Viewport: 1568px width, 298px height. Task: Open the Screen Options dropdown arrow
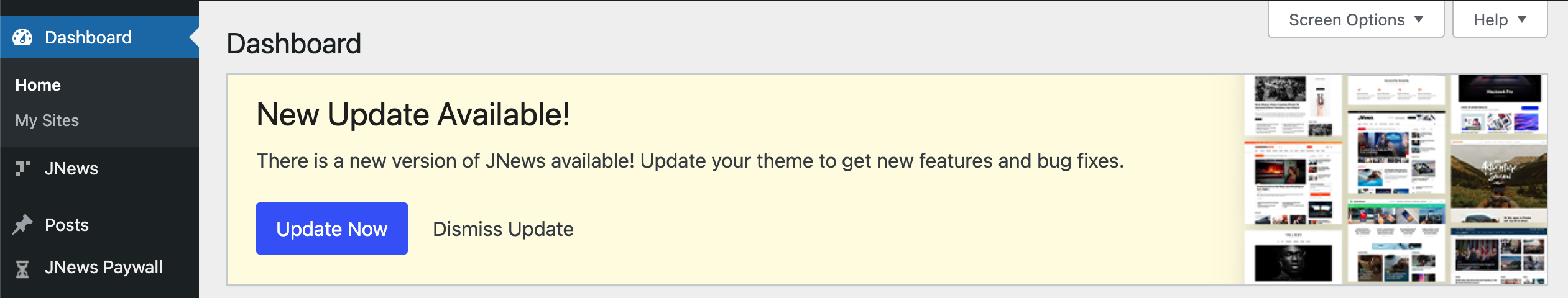(x=1419, y=19)
